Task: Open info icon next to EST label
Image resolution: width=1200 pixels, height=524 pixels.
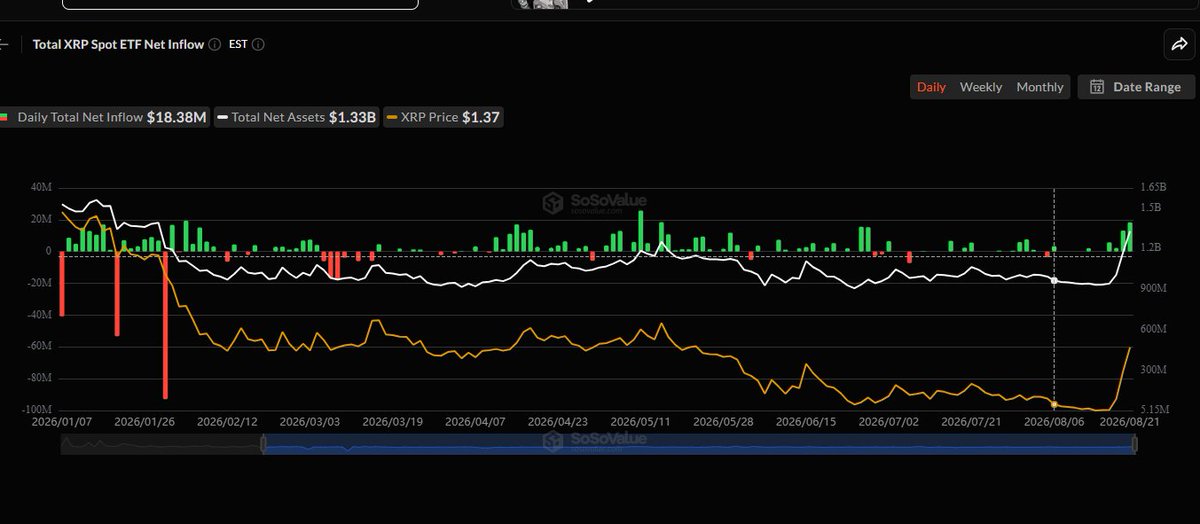Action: coord(259,45)
